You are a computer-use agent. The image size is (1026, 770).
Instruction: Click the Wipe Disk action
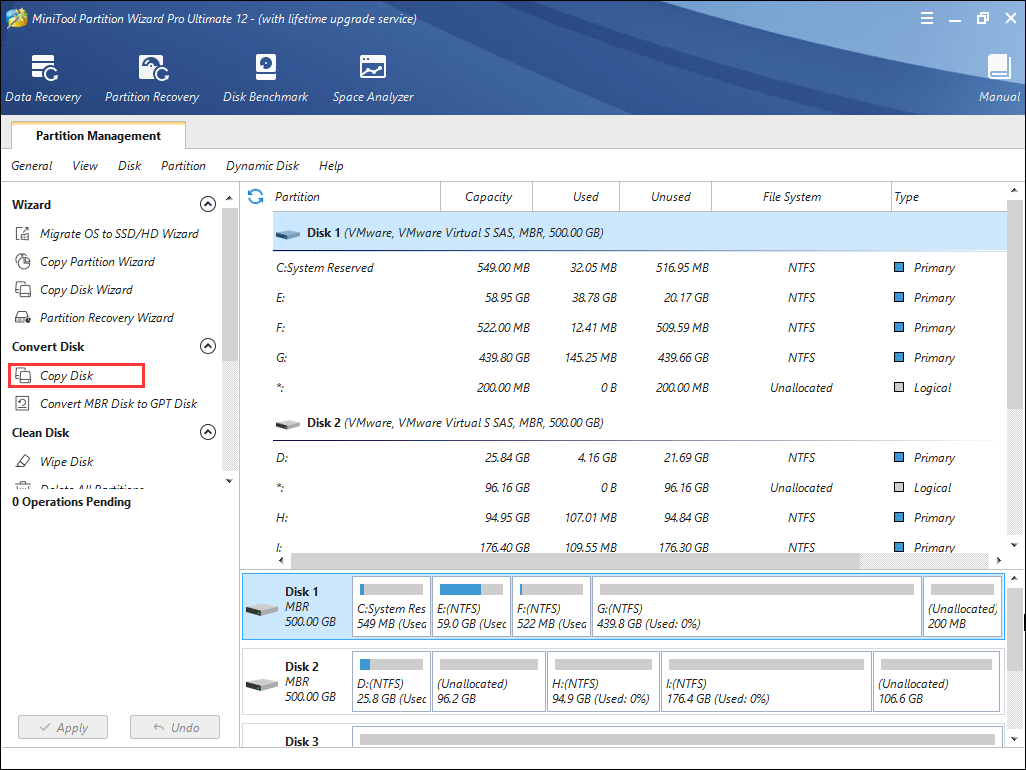pos(67,461)
